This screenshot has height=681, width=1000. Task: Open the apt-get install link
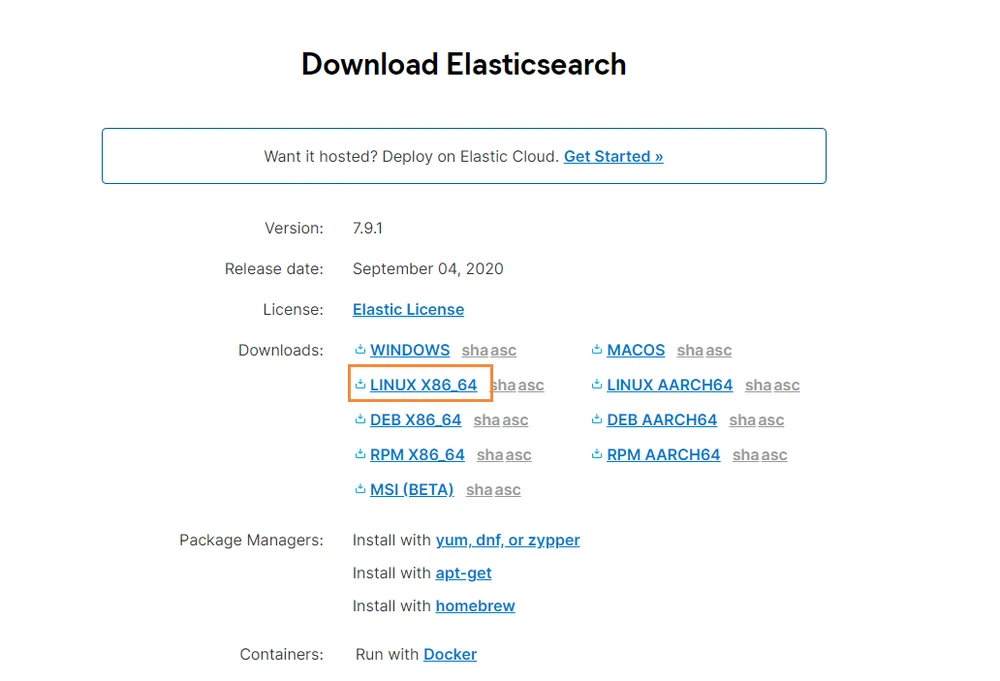tap(464, 573)
